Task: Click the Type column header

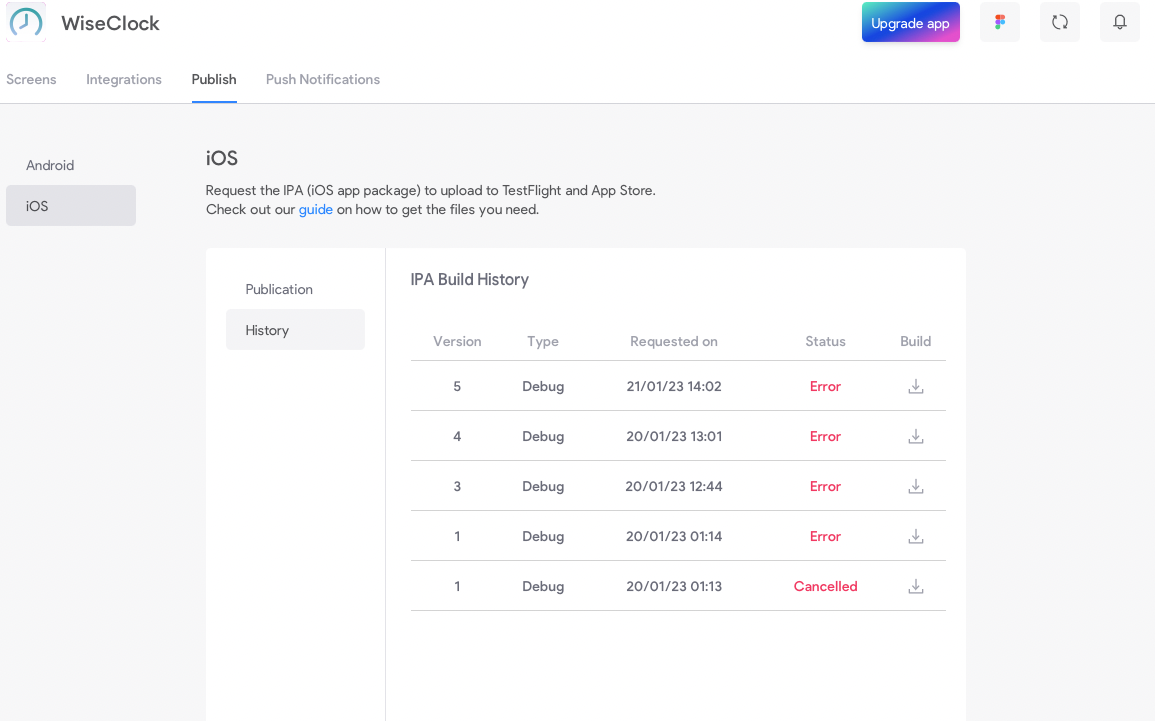Action: point(543,342)
